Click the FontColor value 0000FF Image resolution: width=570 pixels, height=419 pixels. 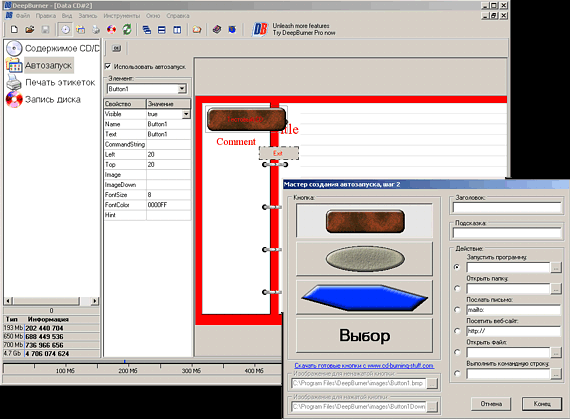168,205
